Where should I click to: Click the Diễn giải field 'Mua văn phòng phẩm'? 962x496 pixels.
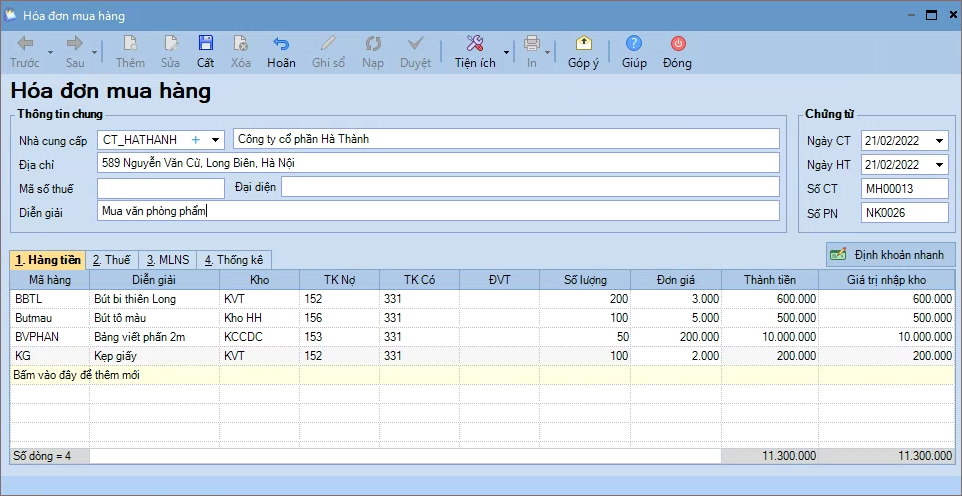tap(438, 211)
